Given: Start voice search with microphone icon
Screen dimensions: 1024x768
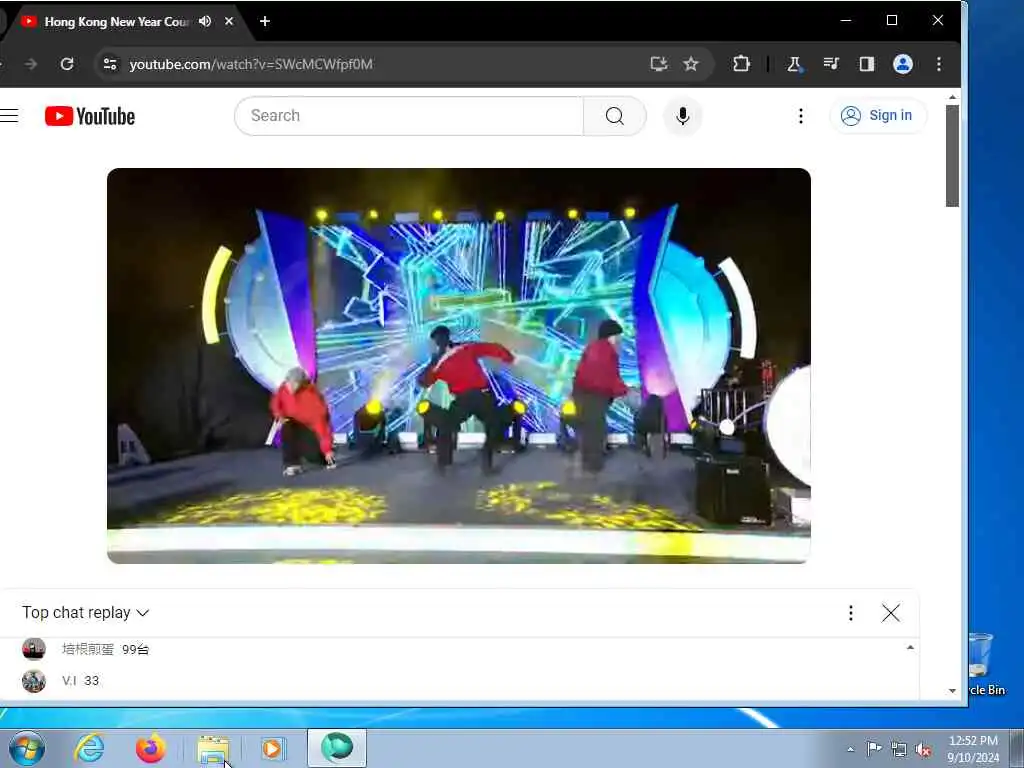Looking at the screenshot, I should [682, 116].
